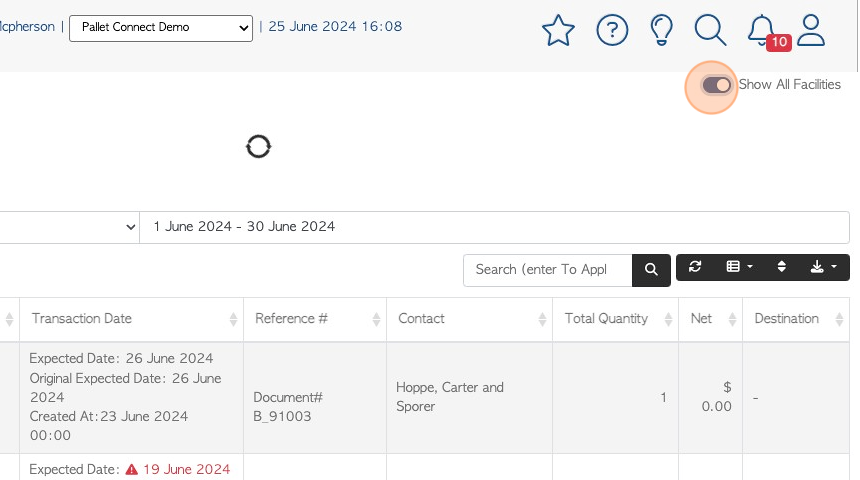Sort by Reference # column
This screenshot has height=480, width=860.
pos(315,319)
